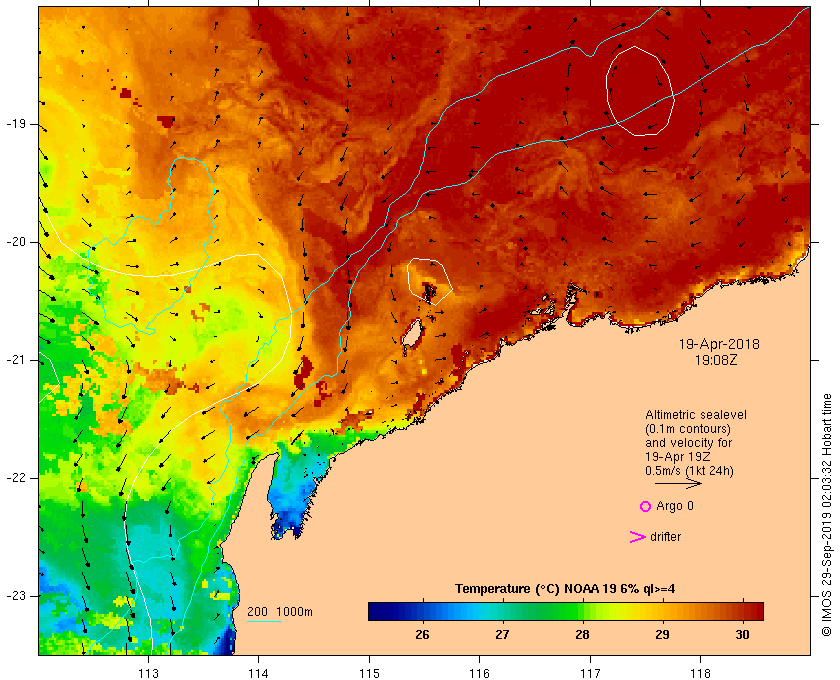
Task: Click the time label 19:08Z
Action: click(x=716, y=360)
